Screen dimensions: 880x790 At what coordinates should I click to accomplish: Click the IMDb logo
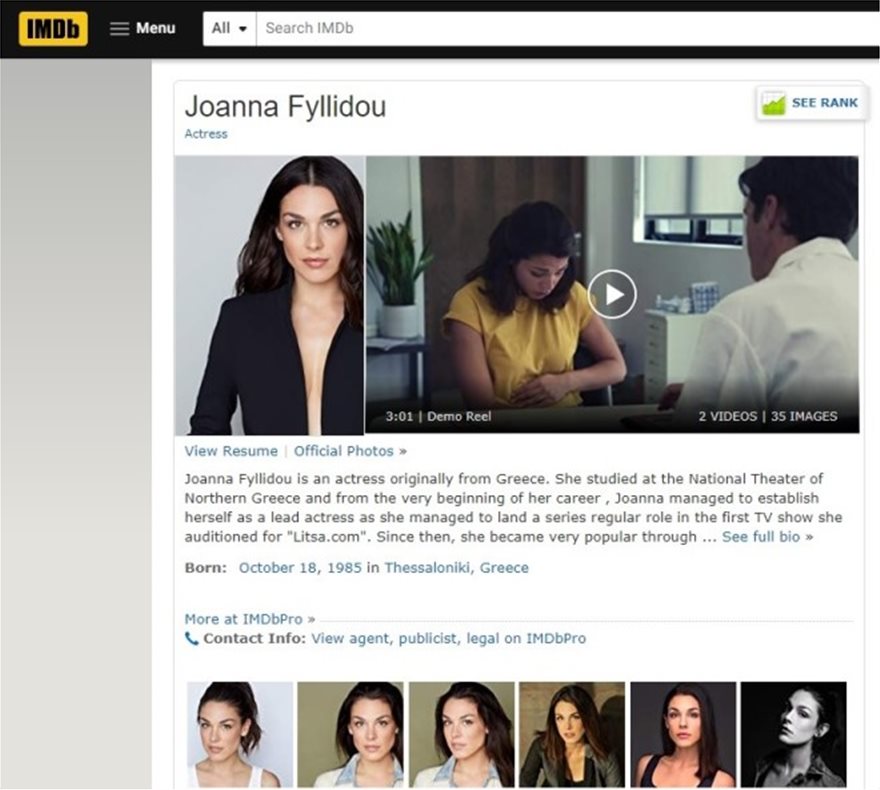(x=53, y=28)
